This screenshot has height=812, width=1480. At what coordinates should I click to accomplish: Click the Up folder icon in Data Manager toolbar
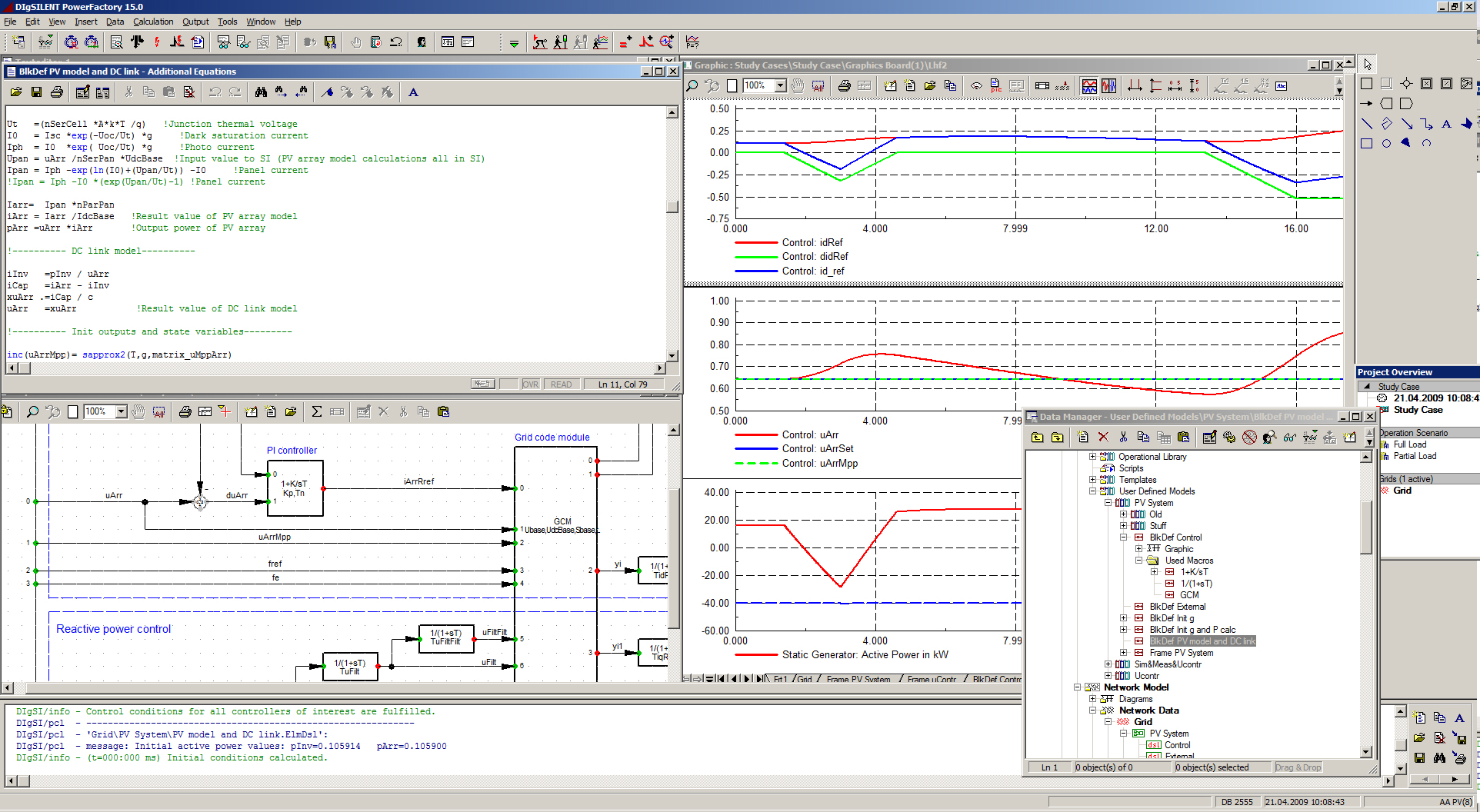tap(1037, 437)
